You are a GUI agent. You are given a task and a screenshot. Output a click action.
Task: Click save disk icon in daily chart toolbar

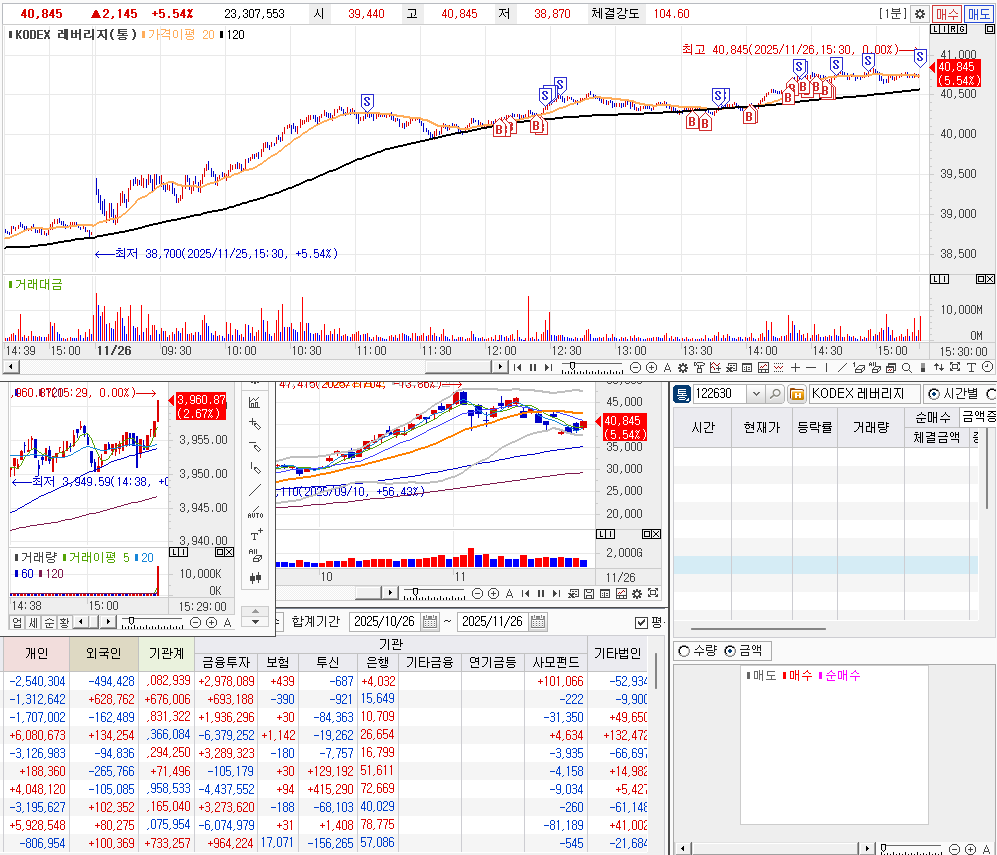589,594
